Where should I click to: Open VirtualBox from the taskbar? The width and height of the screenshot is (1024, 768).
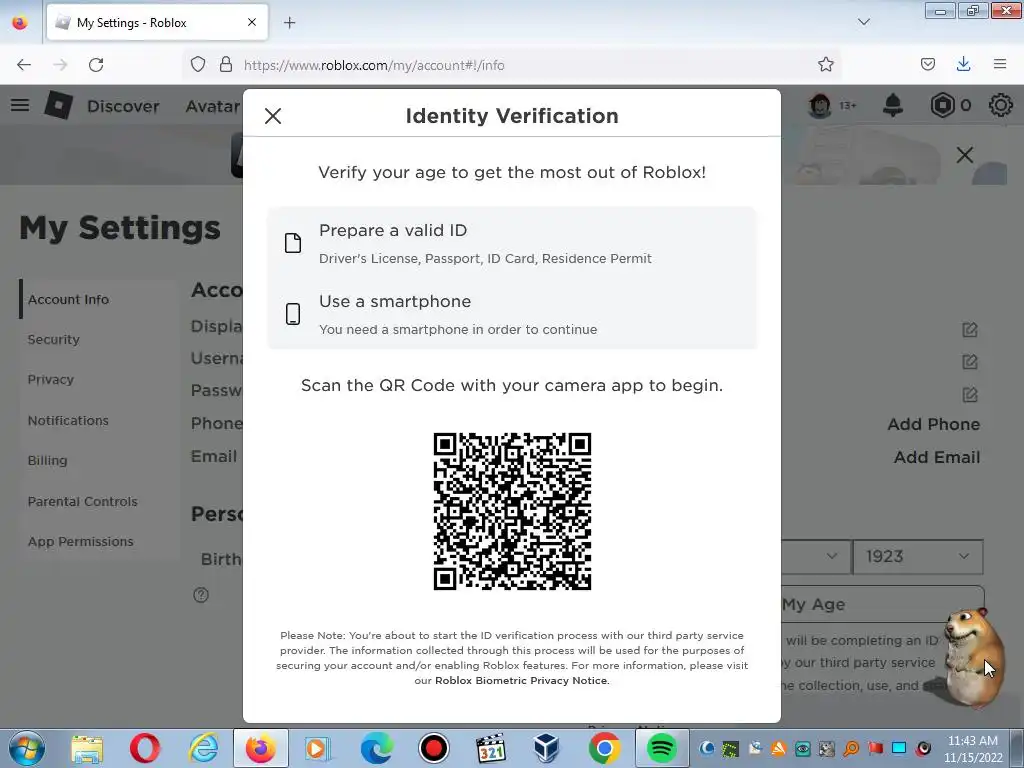pyautogui.click(x=546, y=748)
